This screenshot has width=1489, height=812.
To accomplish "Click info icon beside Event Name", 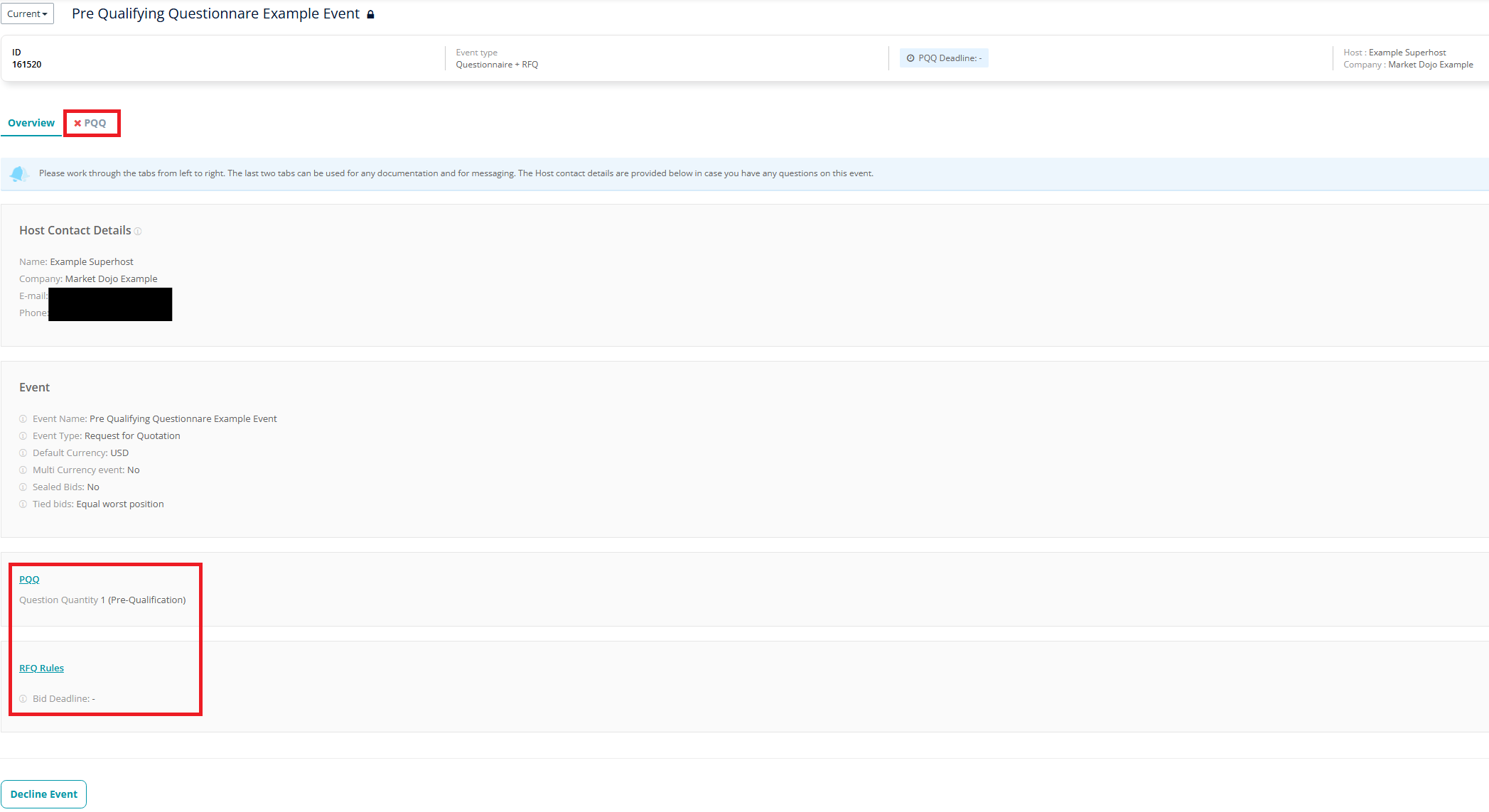I will coord(23,419).
